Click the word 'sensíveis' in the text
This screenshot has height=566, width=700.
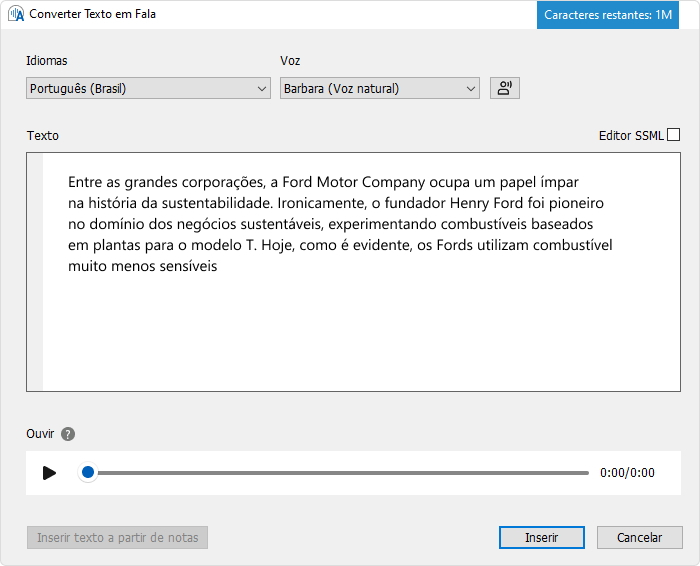[x=188, y=266]
